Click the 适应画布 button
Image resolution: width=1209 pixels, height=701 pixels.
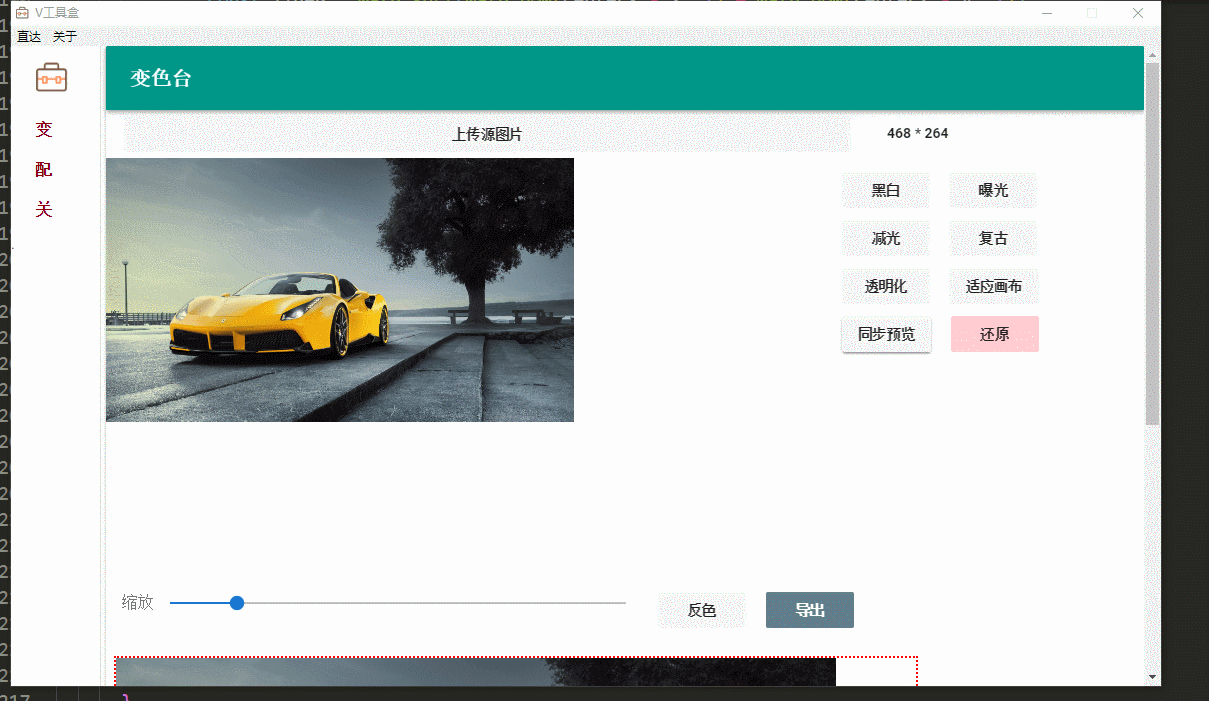994,286
